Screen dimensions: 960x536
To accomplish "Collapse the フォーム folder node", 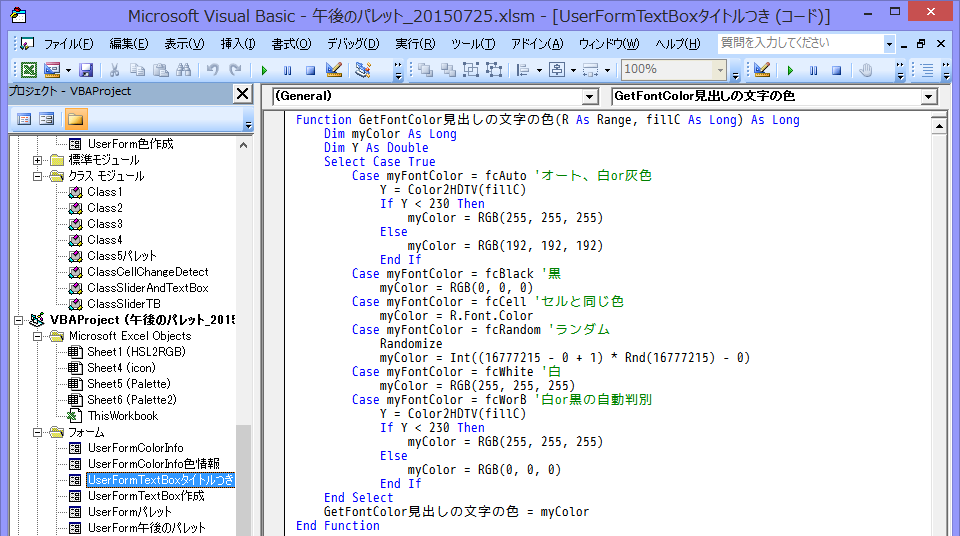I will pos(37,432).
